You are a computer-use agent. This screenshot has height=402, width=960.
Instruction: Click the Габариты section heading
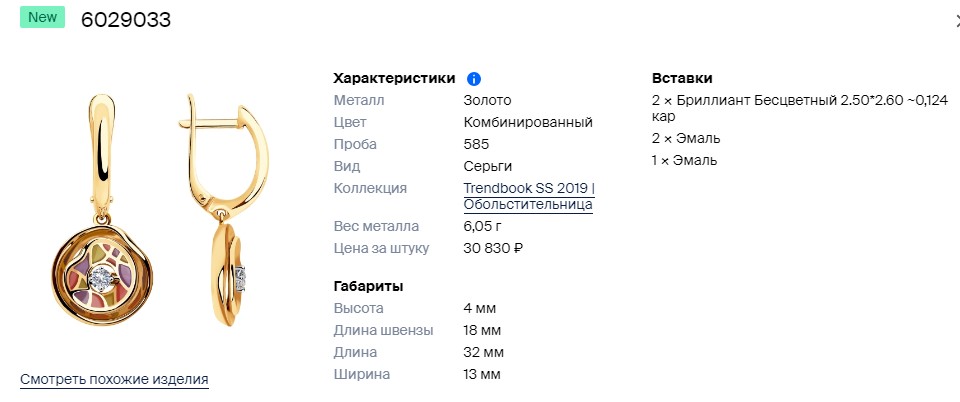coord(368,286)
